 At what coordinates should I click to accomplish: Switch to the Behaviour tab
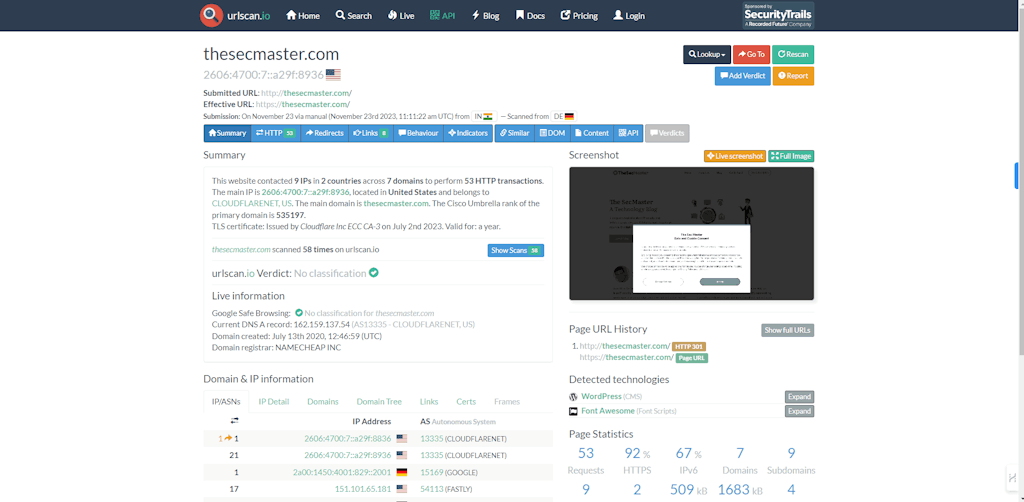coord(419,133)
